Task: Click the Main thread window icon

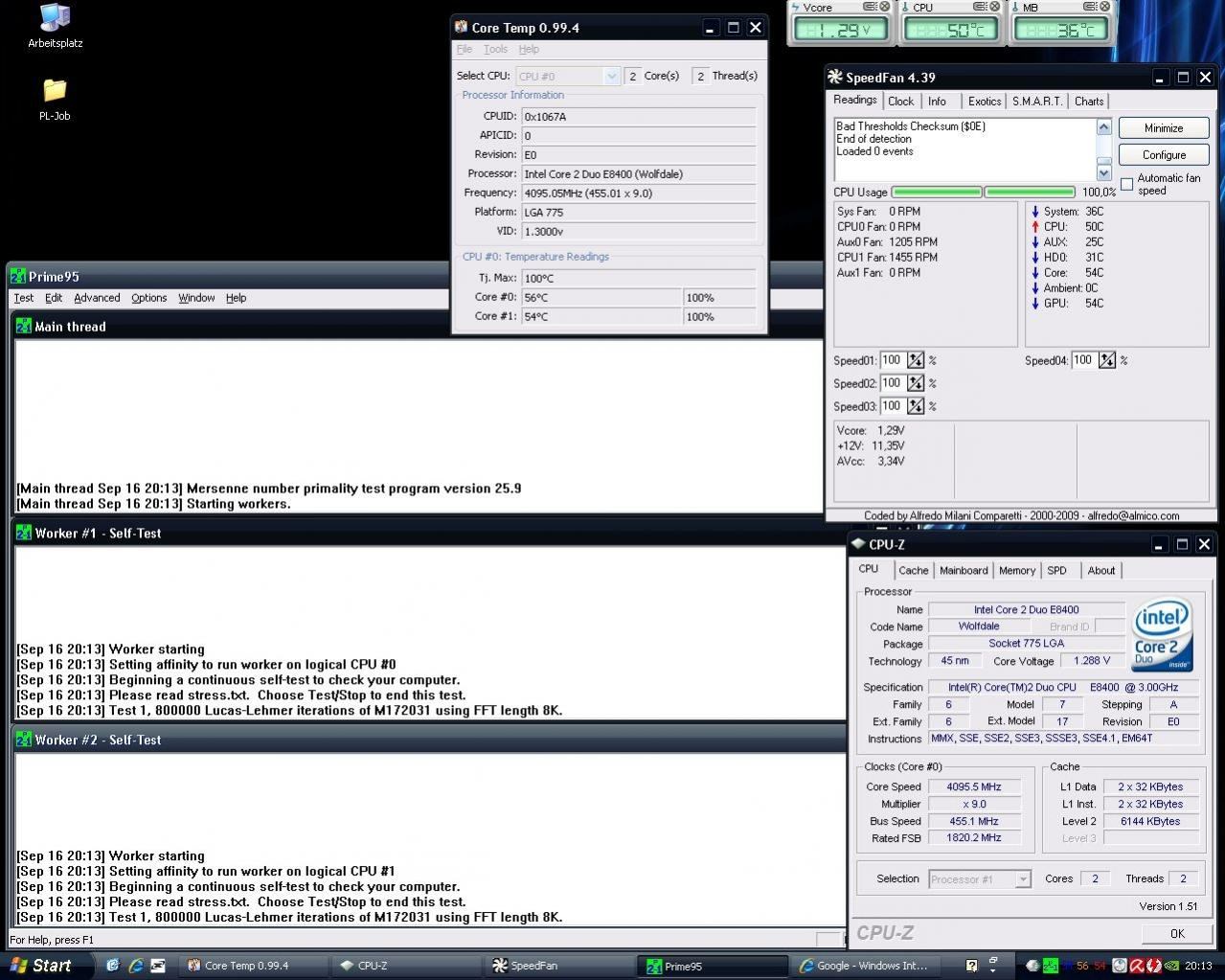Action: (24, 327)
